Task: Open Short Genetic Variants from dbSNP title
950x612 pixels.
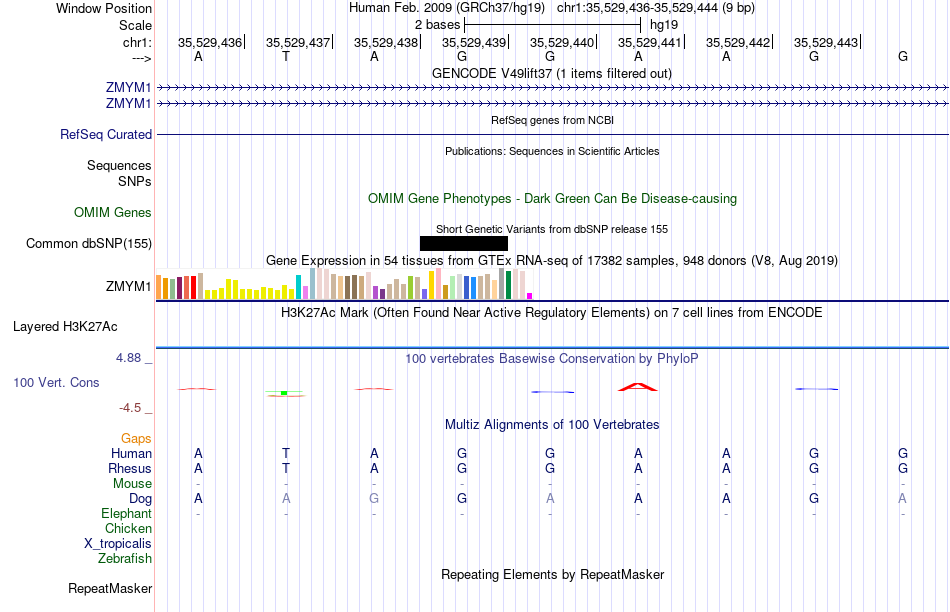Action: 552,229
